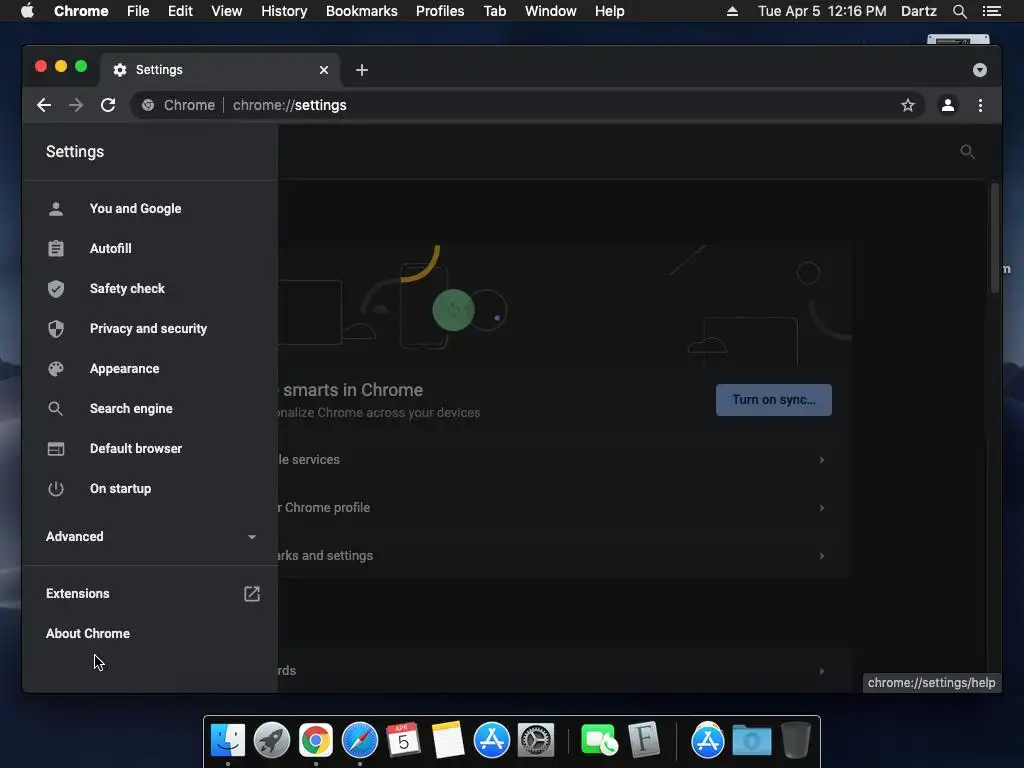Image resolution: width=1024 pixels, height=768 pixels.
Task: Open the Tab menu in menu bar
Action: 494,11
